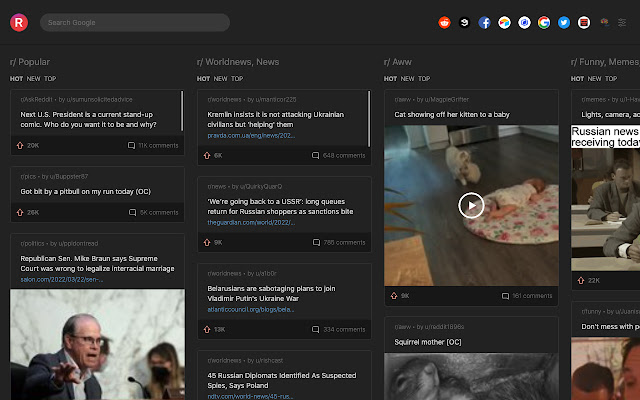Select TOP tab under r/ Popular
The image size is (640, 400).
(x=50, y=78)
